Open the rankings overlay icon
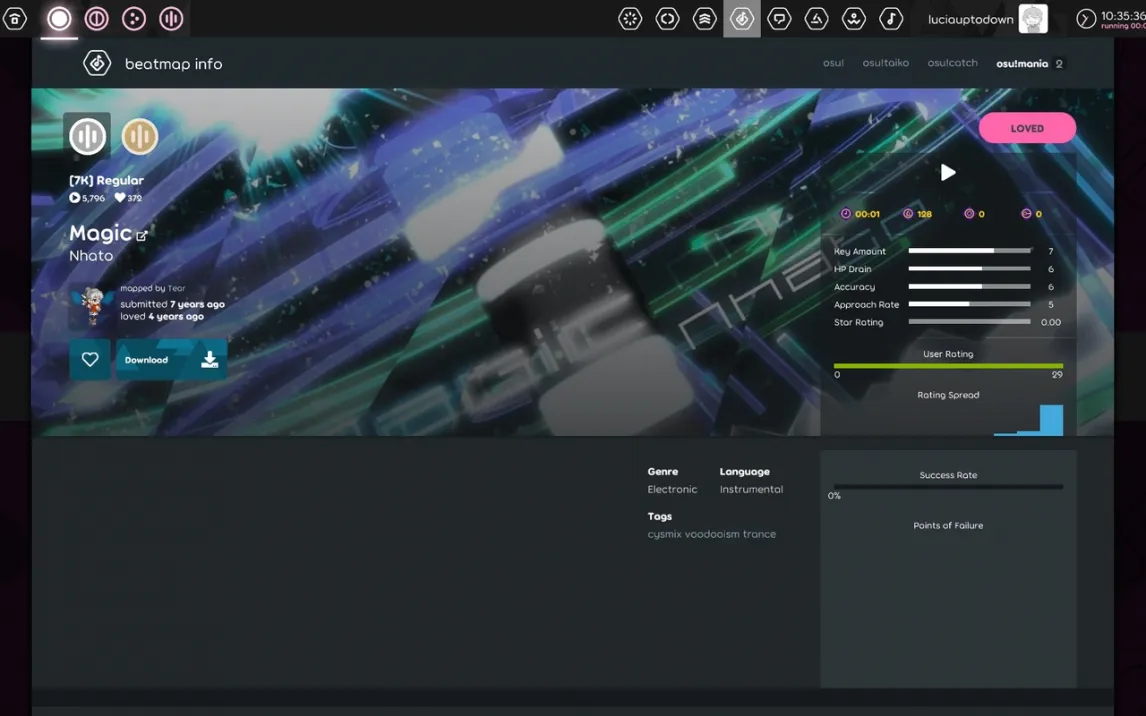The width and height of the screenshot is (1146, 716). point(705,18)
